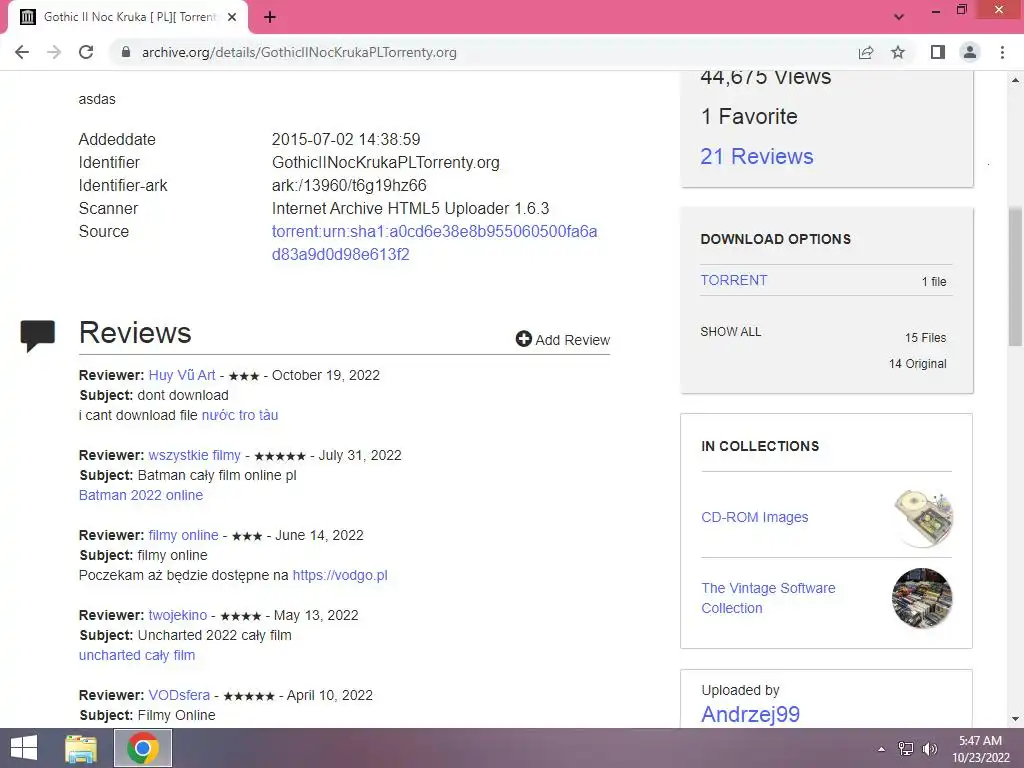Click the 1 file count beside TORRENT
This screenshot has height=768, width=1024.
tap(934, 281)
